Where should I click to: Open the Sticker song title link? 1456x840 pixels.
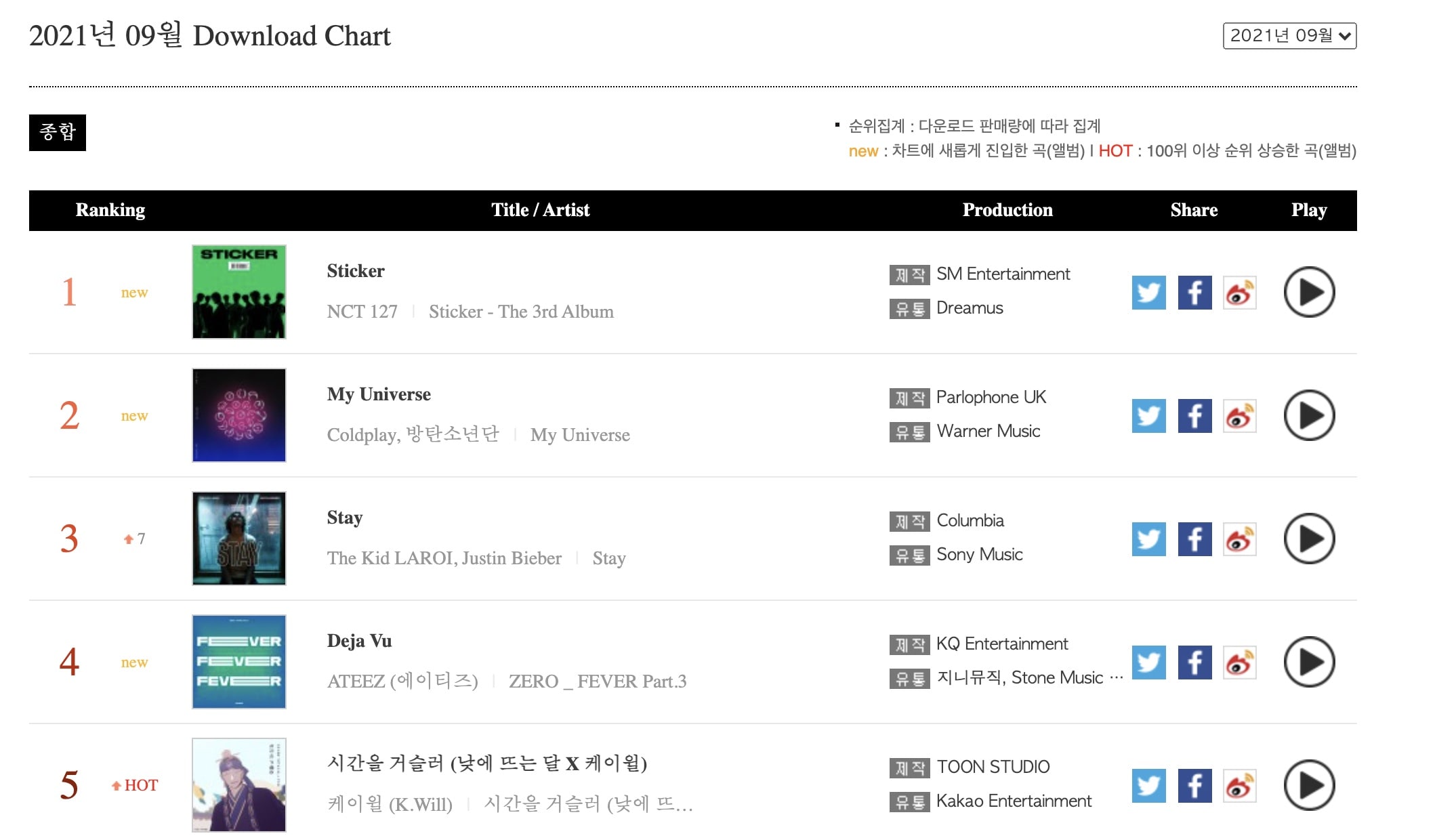coord(356,271)
